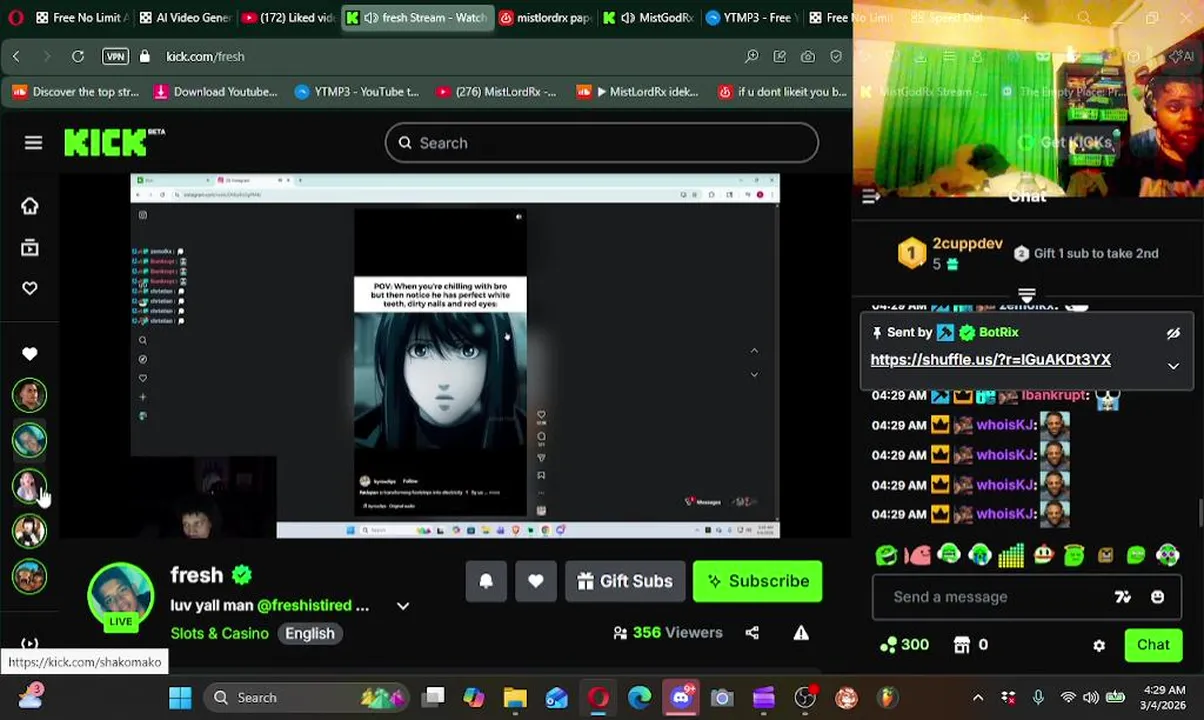
Task: Open the @freshistired link in stream title
Action: (304, 605)
